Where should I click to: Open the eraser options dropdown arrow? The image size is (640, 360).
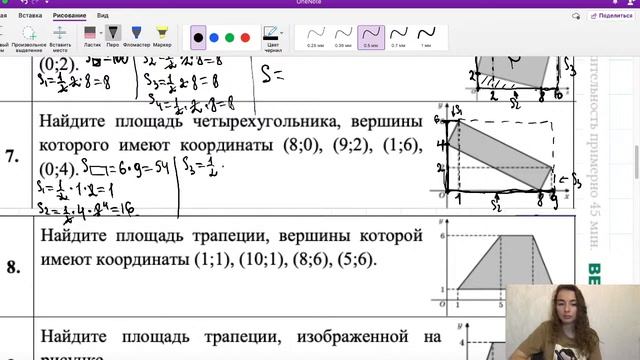click(x=101, y=33)
